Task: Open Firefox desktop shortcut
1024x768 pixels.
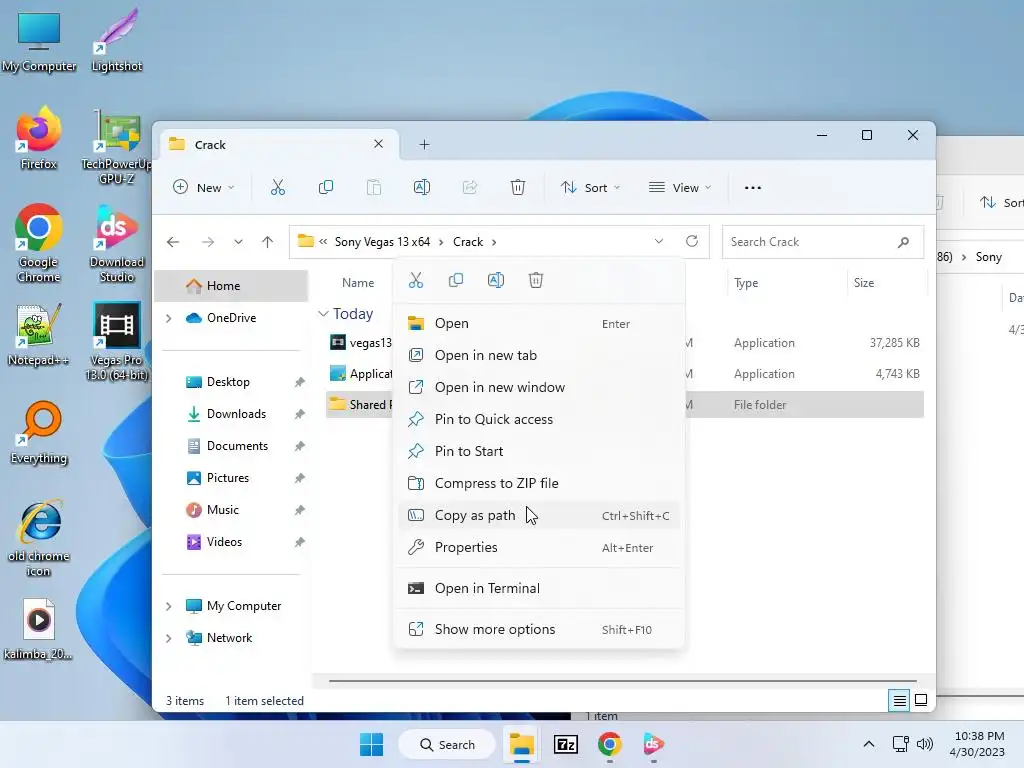Action: 39,139
